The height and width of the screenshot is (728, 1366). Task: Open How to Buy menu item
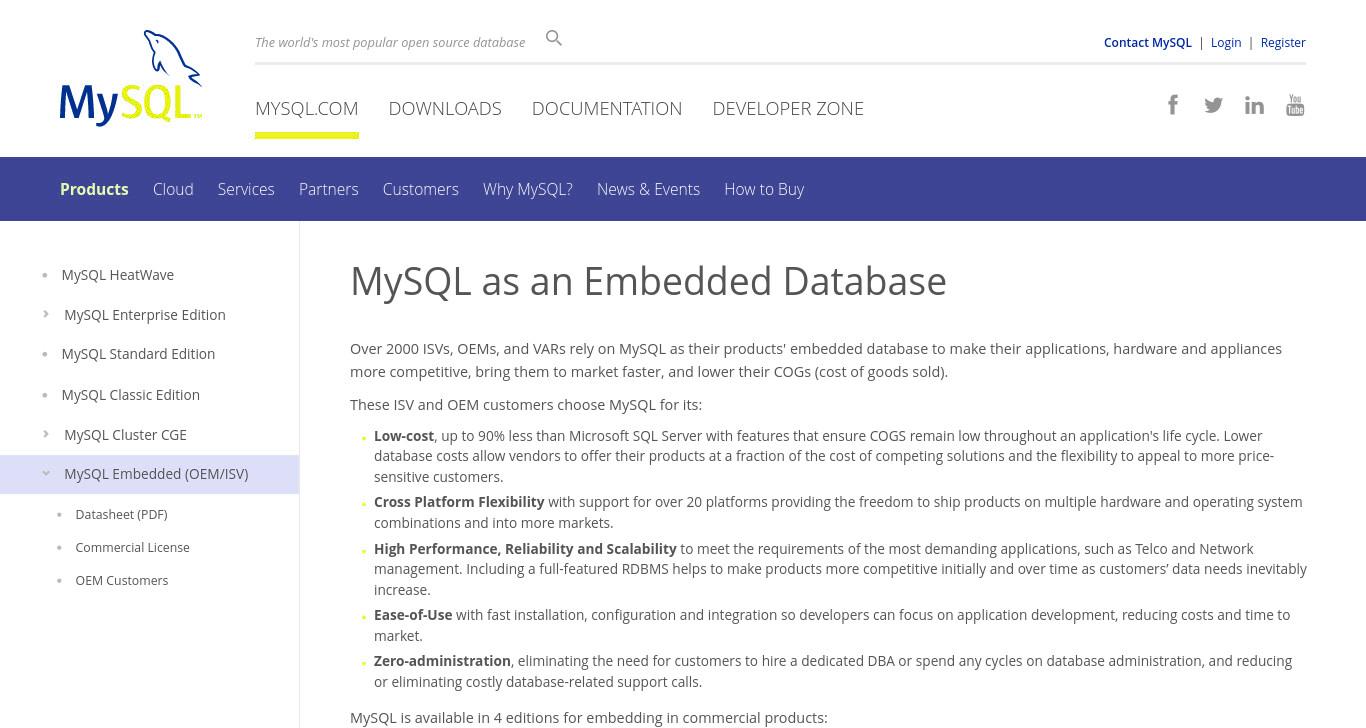click(x=764, y=189)
